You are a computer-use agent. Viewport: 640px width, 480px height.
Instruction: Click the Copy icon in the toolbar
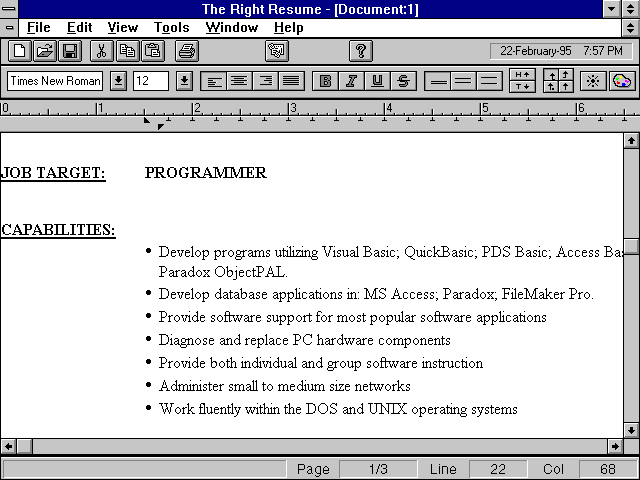127,50
